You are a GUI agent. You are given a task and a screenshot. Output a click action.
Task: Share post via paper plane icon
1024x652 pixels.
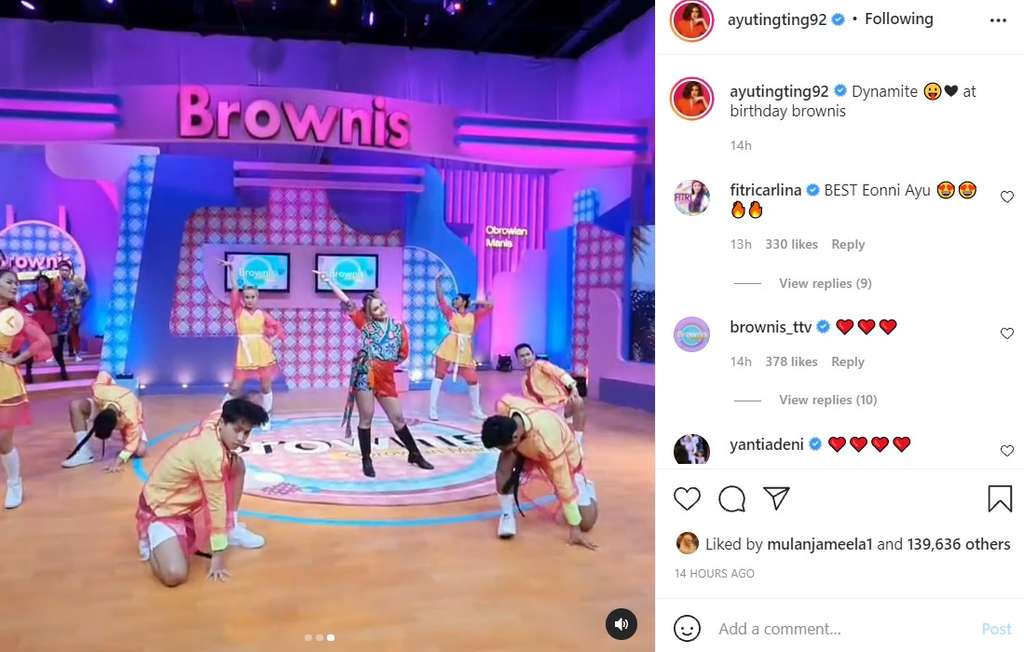click(776, 498)
